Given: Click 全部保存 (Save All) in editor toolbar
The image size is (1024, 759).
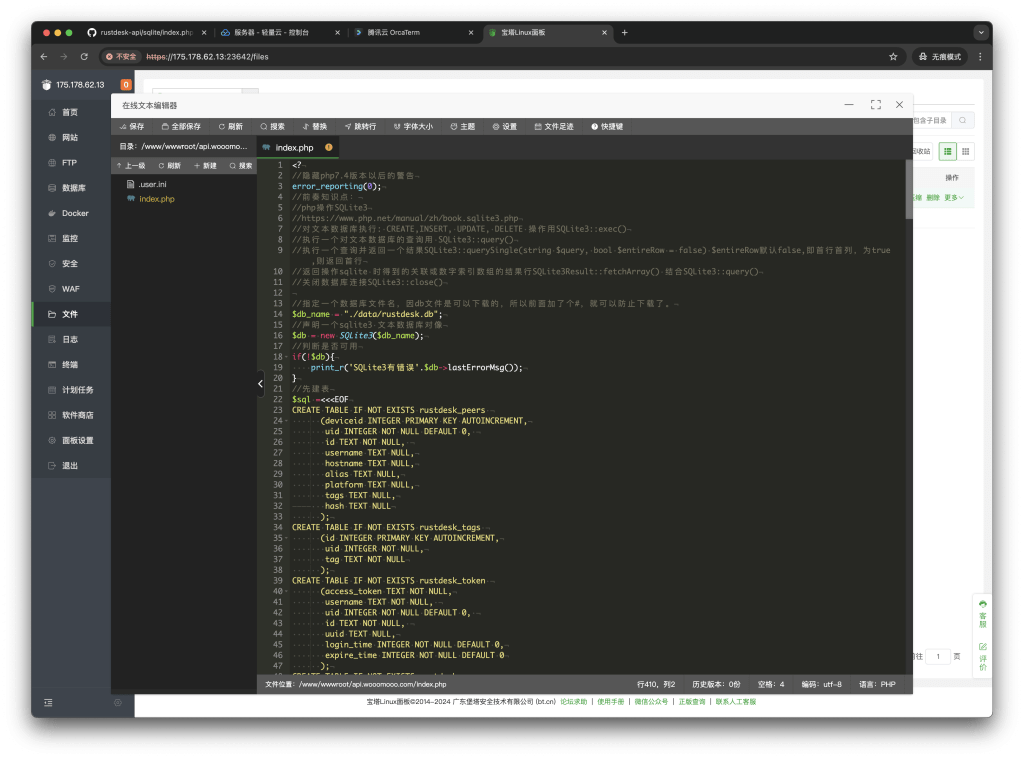Looking at the screenshot, I should click(180, 127).
